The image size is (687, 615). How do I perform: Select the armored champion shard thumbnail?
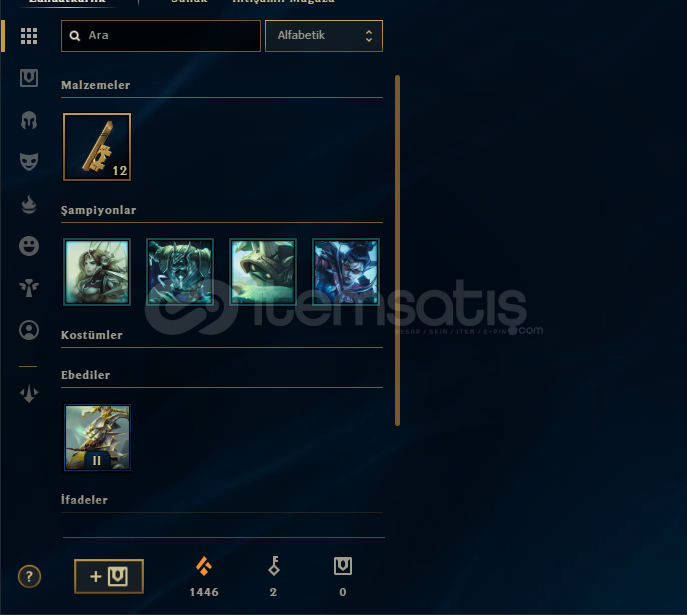click(x=180, y=272)
